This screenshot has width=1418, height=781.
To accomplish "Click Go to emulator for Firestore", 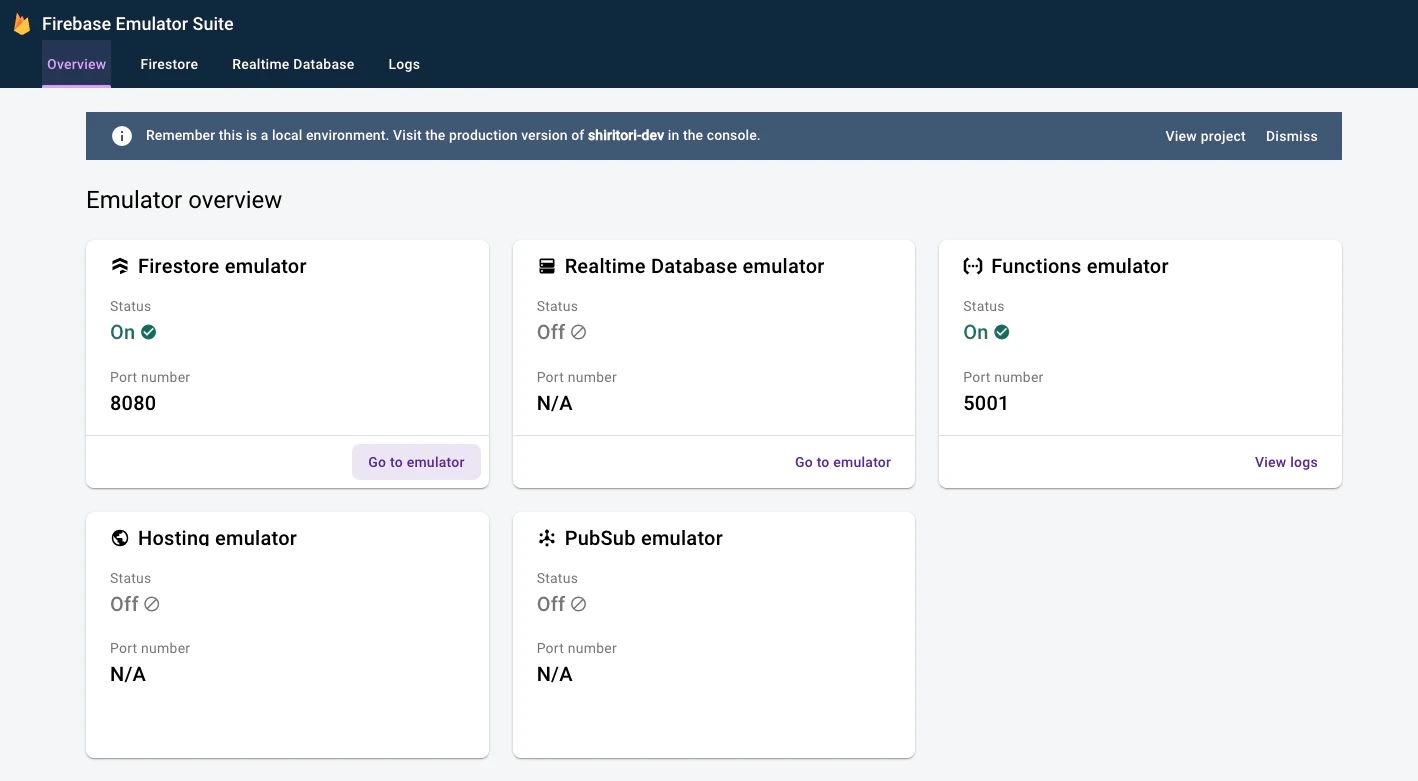I will click(416, 462).
